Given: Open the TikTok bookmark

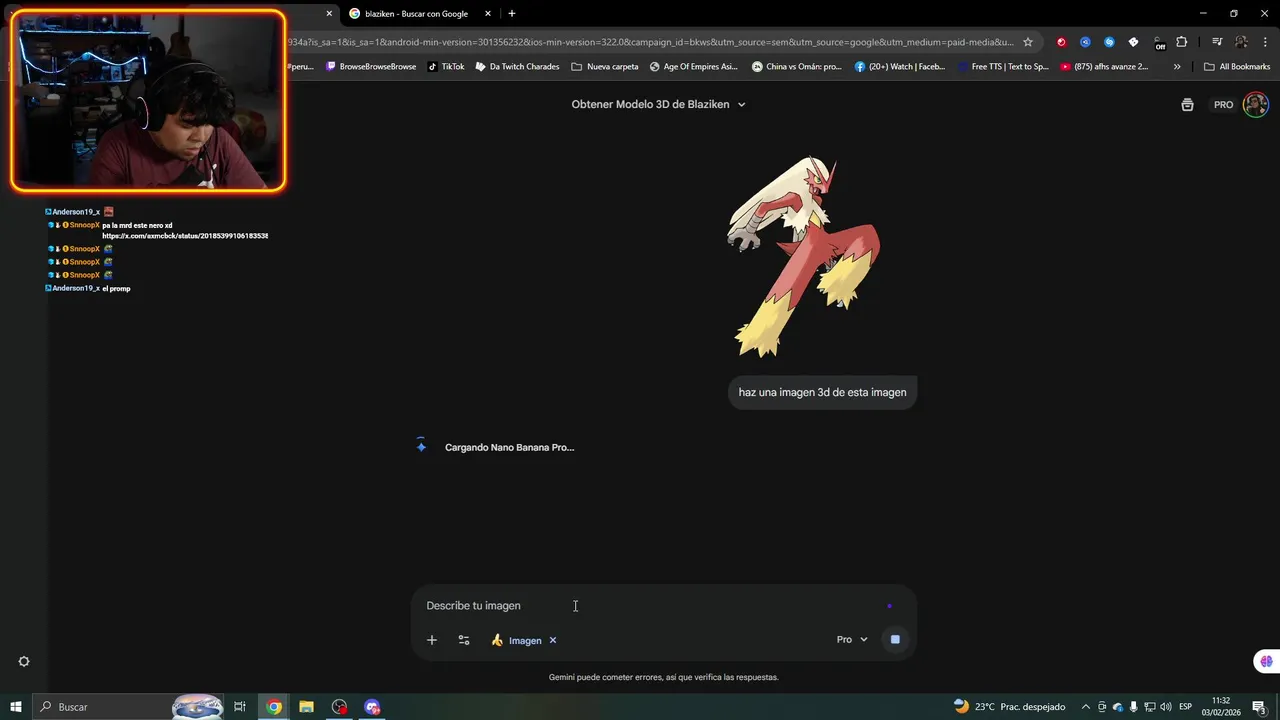Looking at the screenshot, I should pyautogui.click(x=446, y=67).
